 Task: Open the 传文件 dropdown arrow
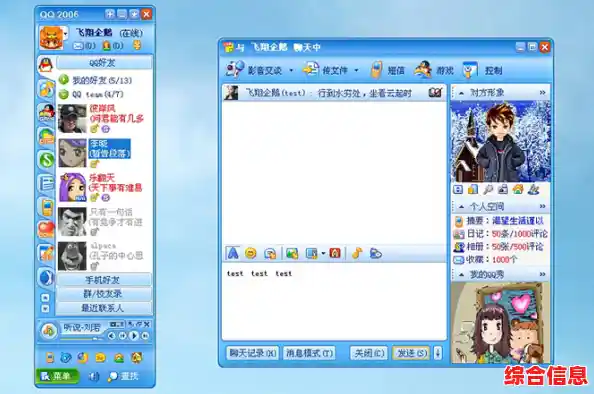[356, 70]
